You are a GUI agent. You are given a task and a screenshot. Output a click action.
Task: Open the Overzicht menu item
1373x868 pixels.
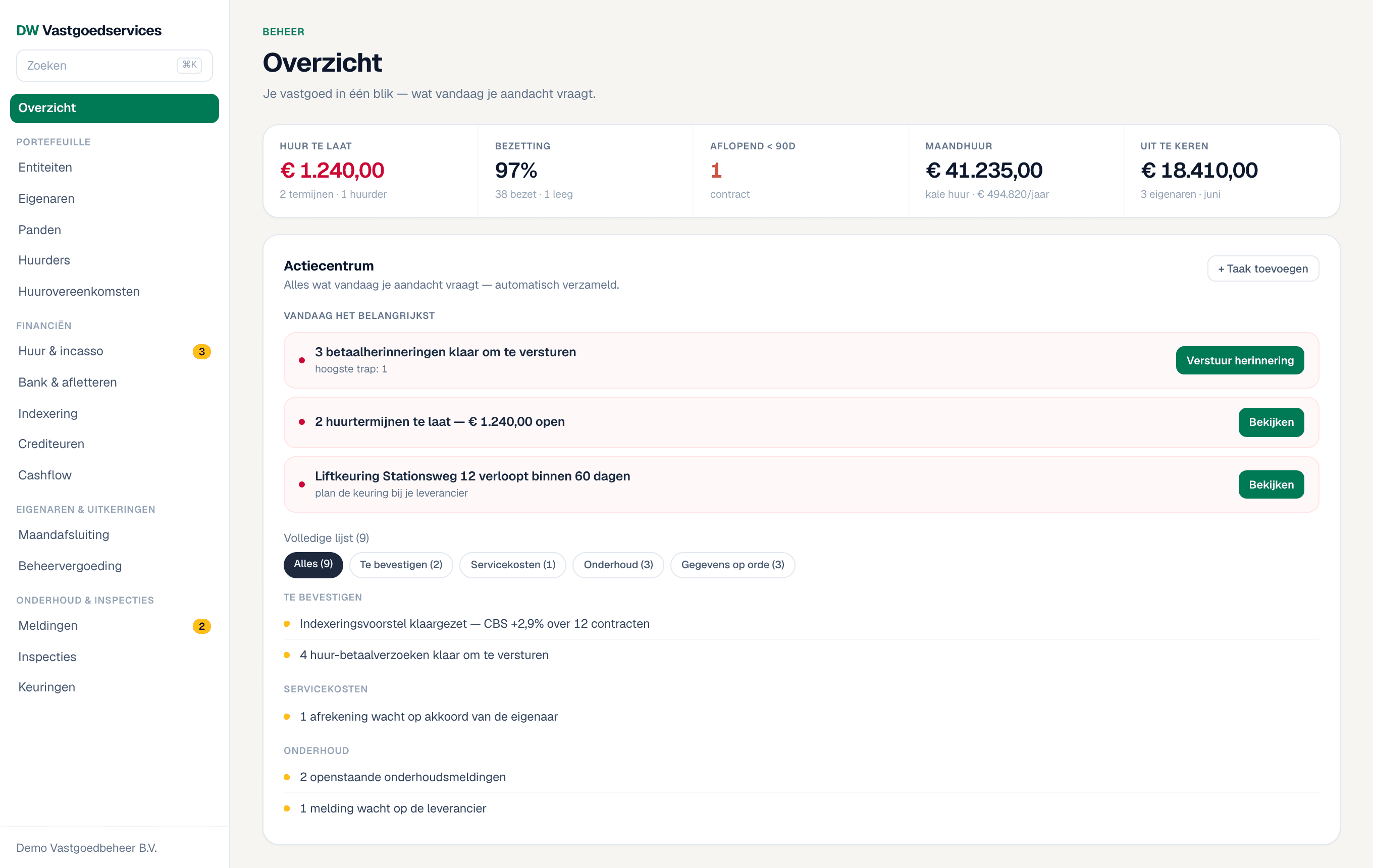click(114, 107)
